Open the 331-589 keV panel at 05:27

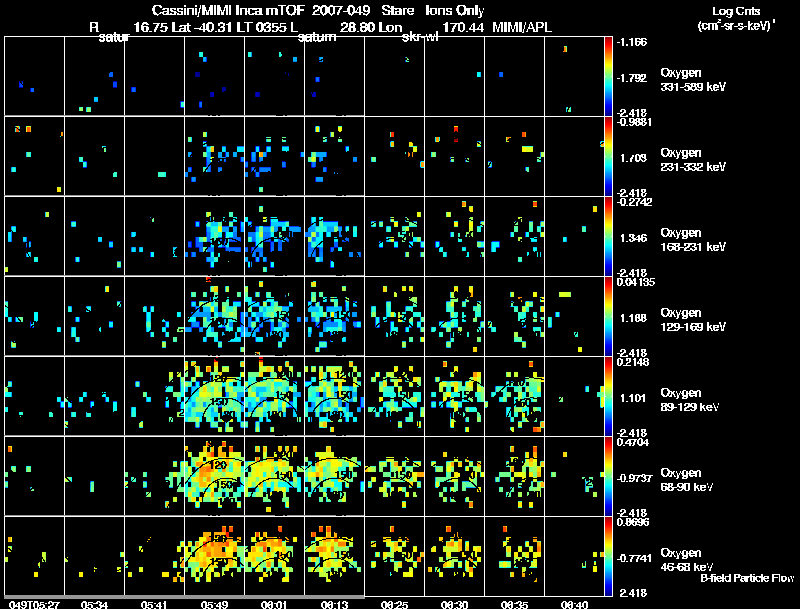34,76
